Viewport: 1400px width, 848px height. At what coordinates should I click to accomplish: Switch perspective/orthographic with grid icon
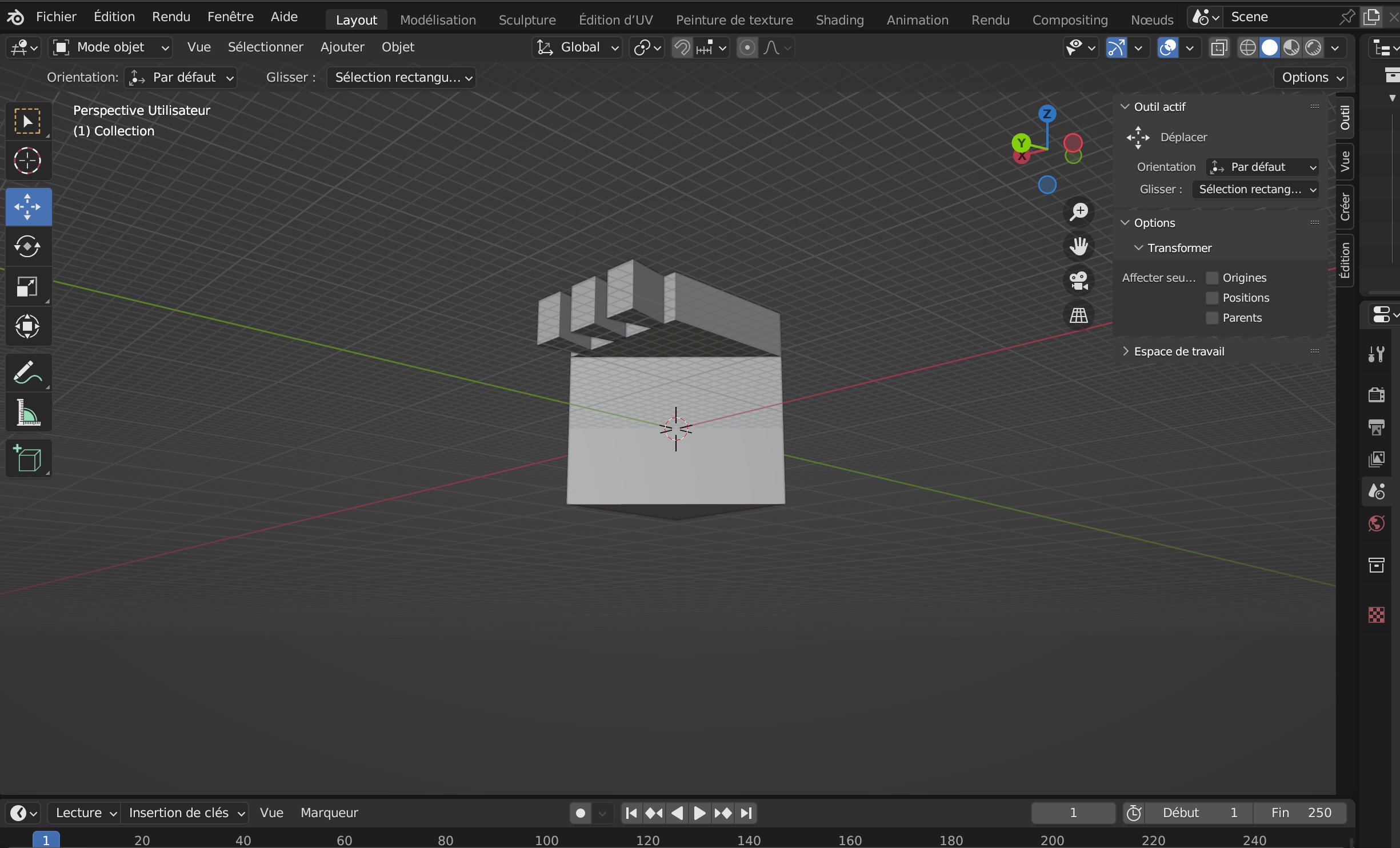[1079, 315]
